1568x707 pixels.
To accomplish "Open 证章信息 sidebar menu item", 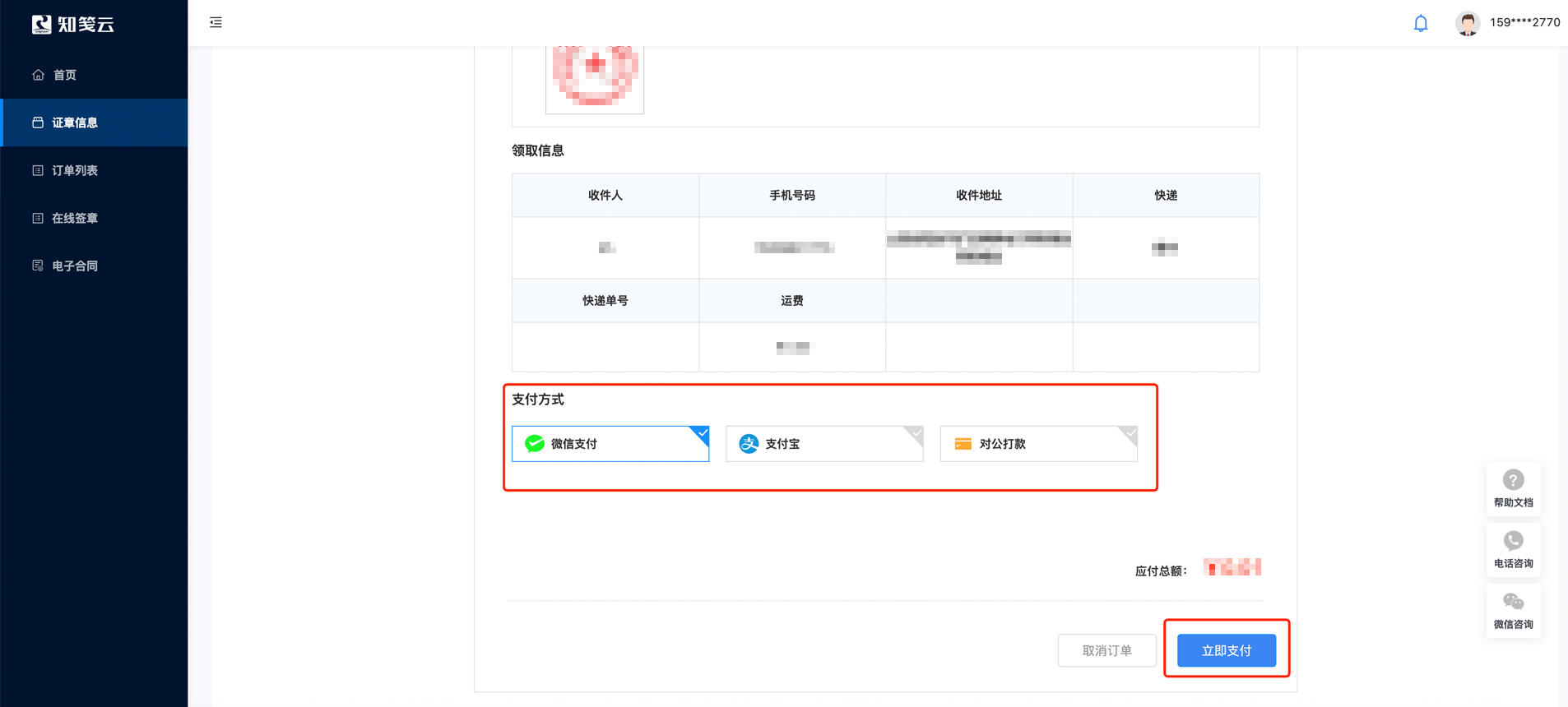I will point(94,122).
